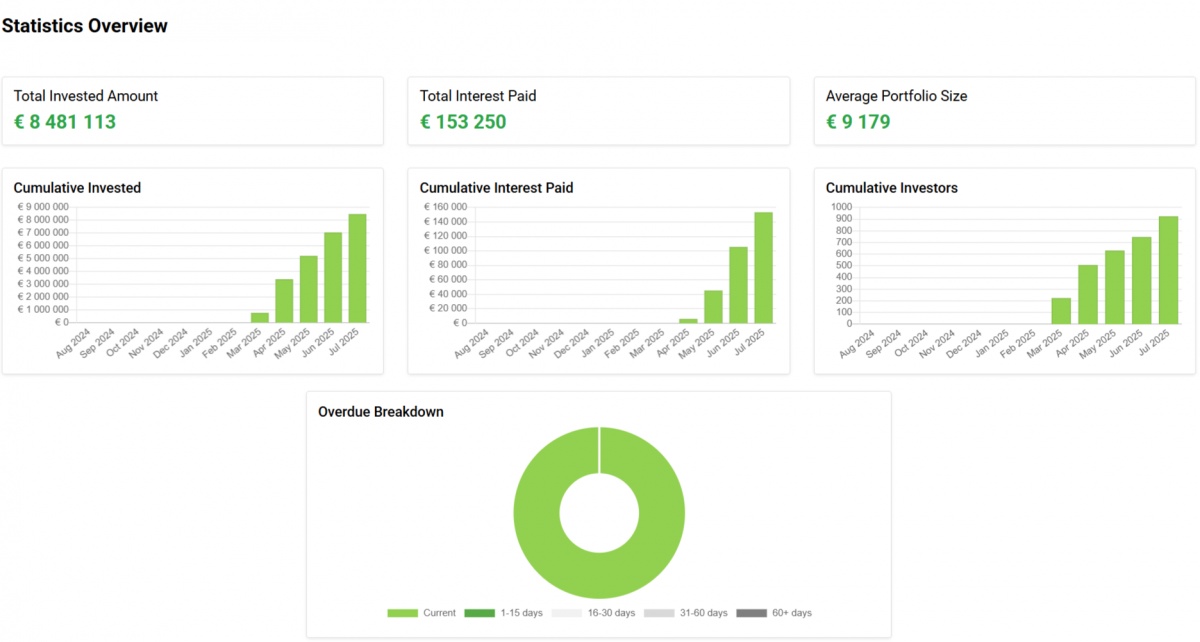Toggle the Current legend item
This screenshot has height=642, width=1200.
coord(421,613)
